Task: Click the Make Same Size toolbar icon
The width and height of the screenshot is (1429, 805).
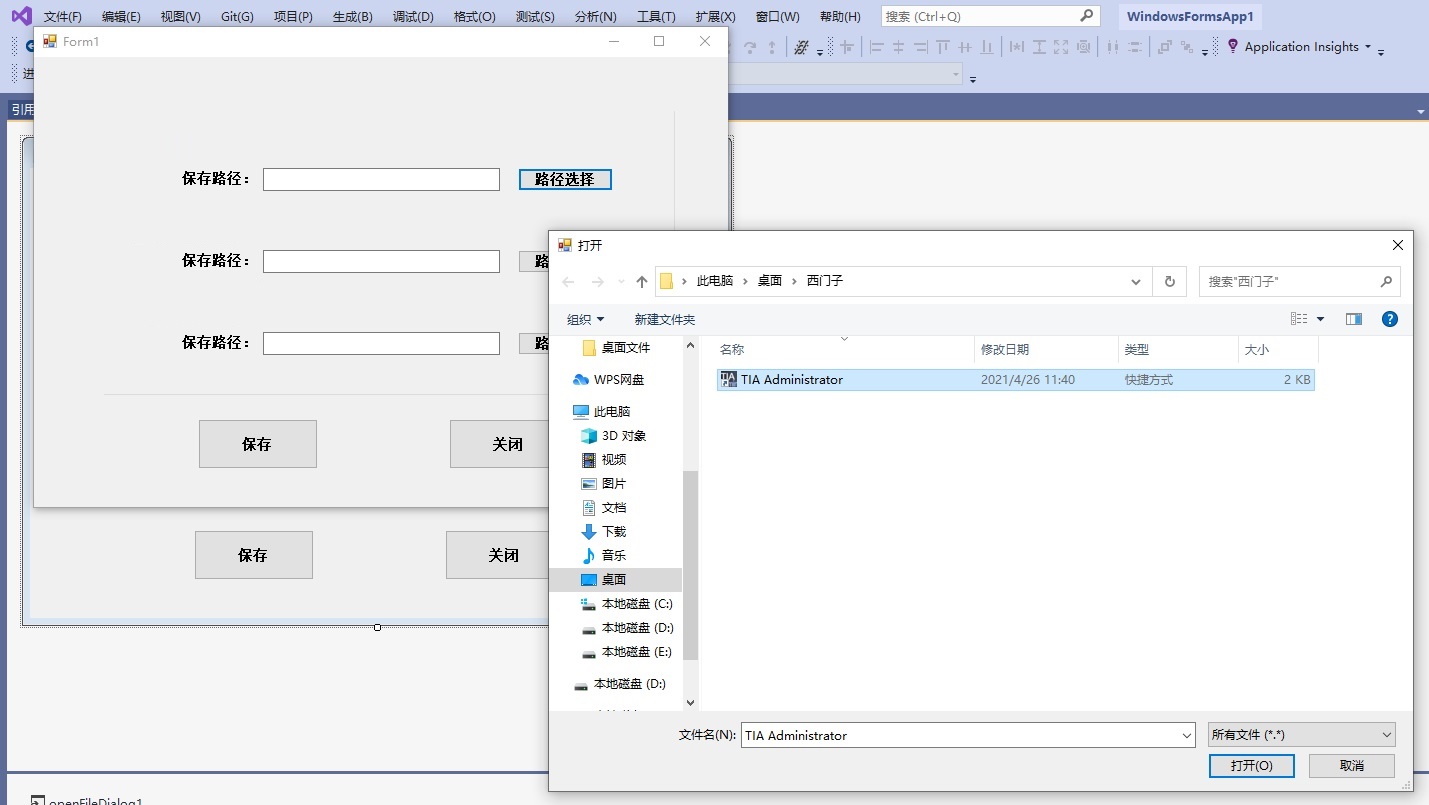Action: (1061, 46)
